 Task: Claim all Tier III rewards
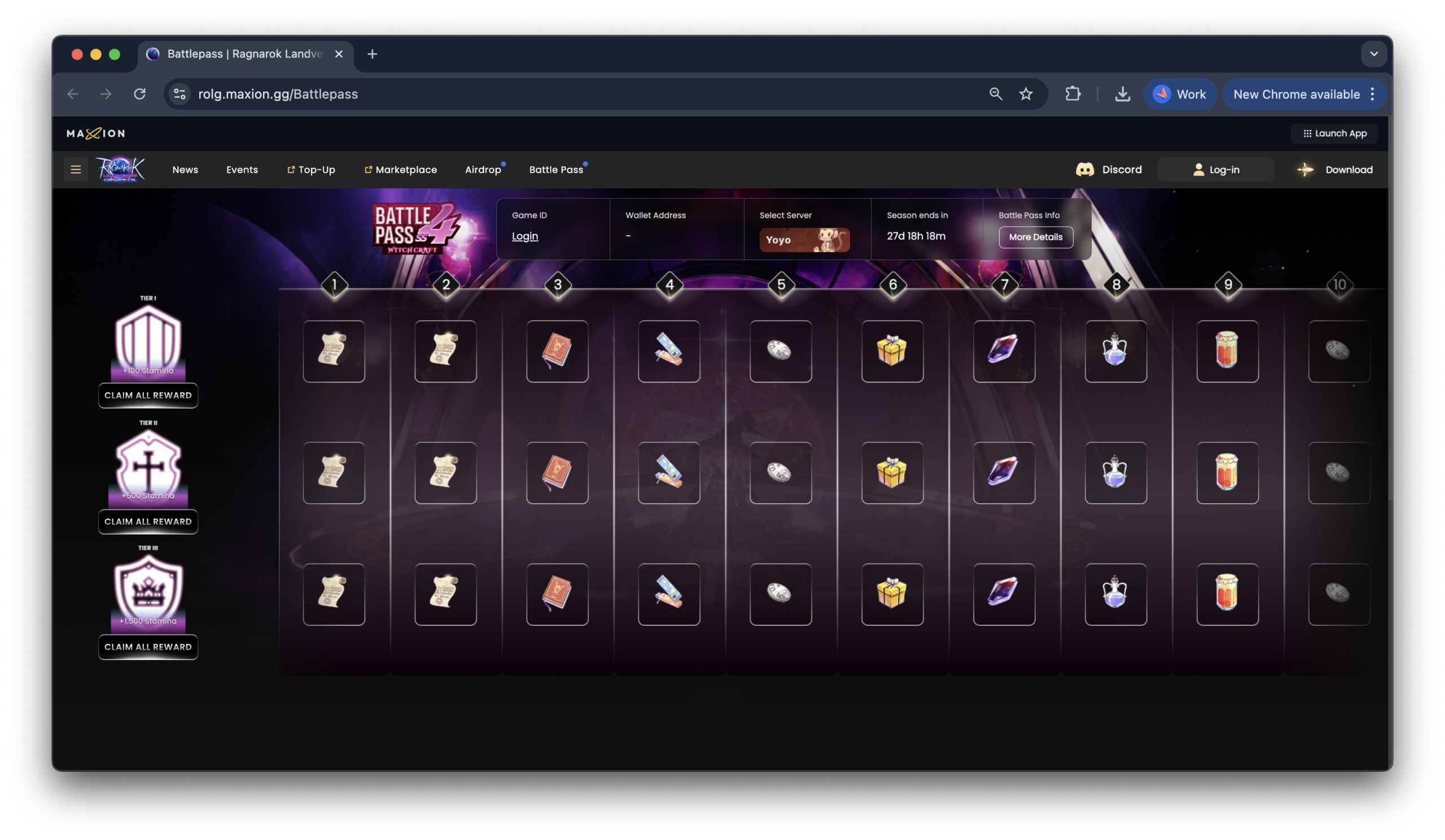pyautogui.click(x=148, y=647)
